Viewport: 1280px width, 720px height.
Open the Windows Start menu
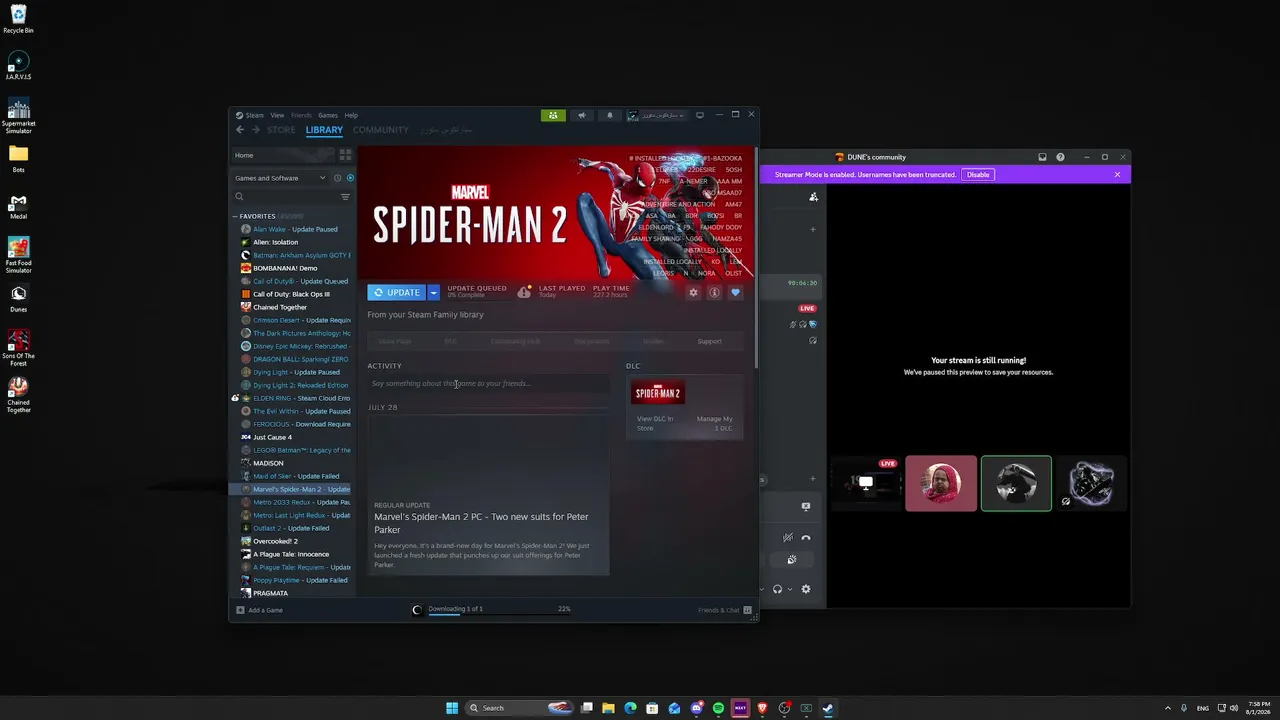point(452,708)
